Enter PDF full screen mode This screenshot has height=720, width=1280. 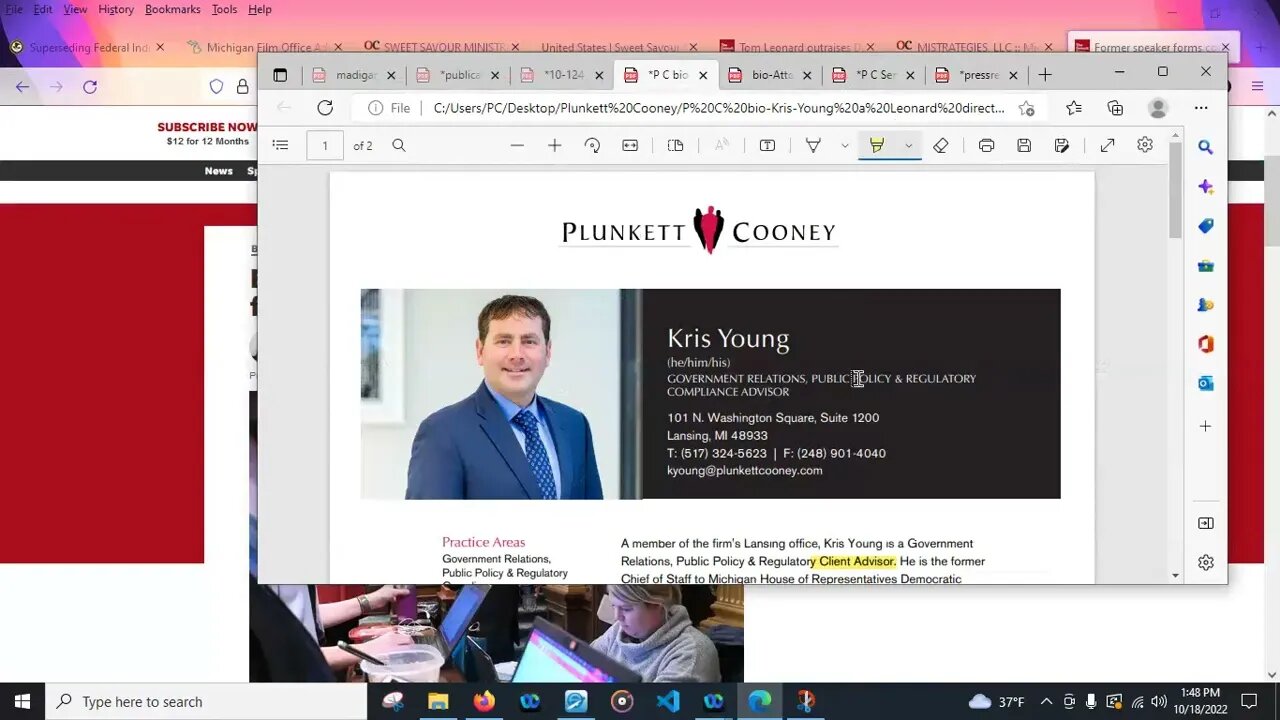pyautogui.click(x=1107, y=145)
